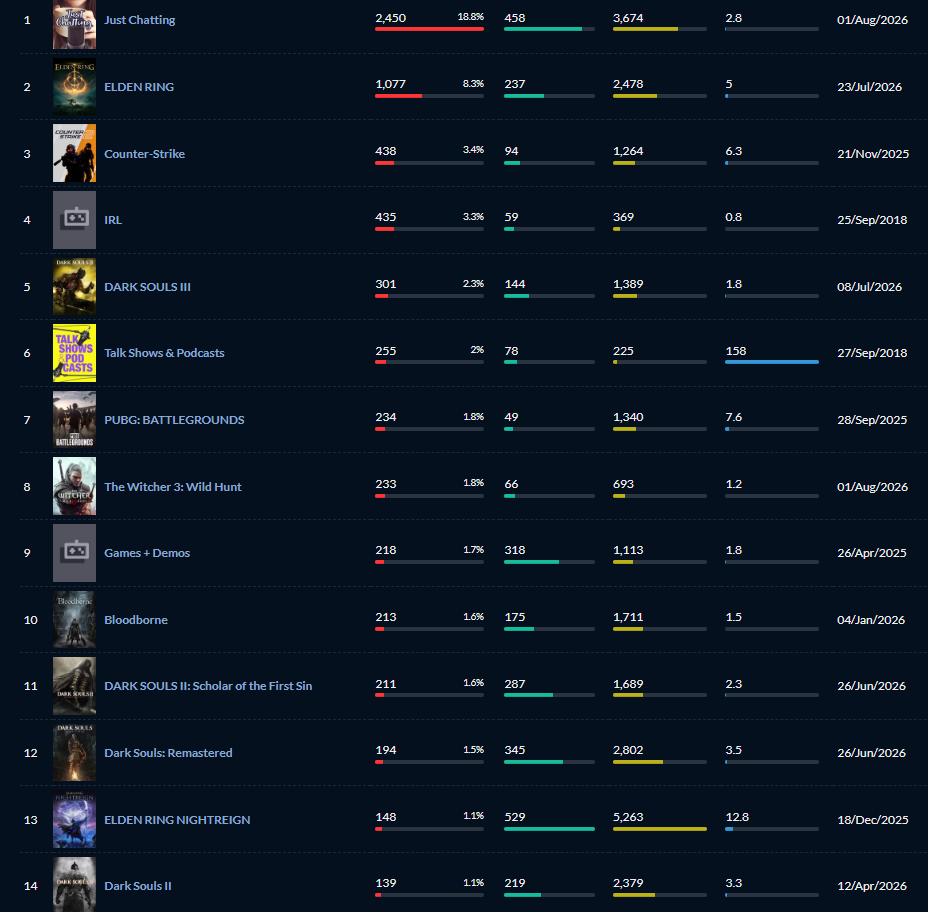Follow the Dark Souls: Remastered link
Image resolution: width=928 pixels, height=912 pixels.
point(168,753)
